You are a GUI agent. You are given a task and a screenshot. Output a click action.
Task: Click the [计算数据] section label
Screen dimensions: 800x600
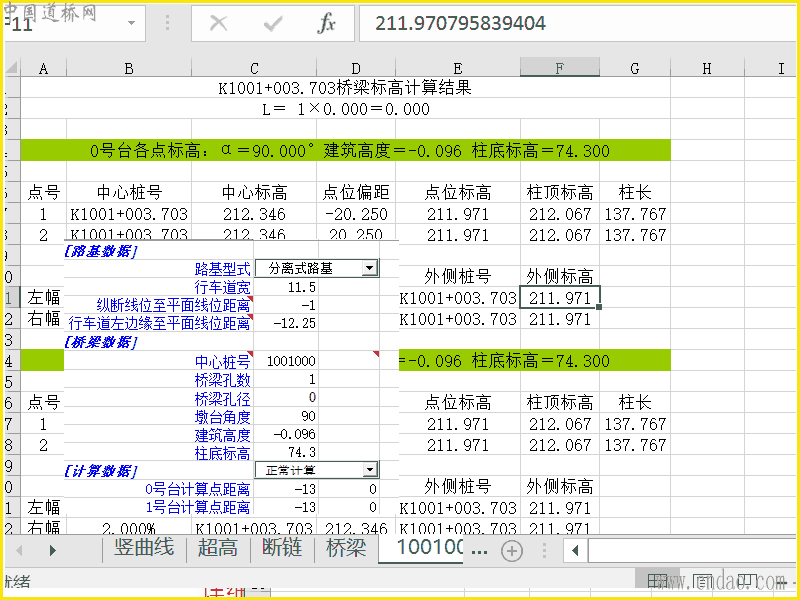point(101,470)
